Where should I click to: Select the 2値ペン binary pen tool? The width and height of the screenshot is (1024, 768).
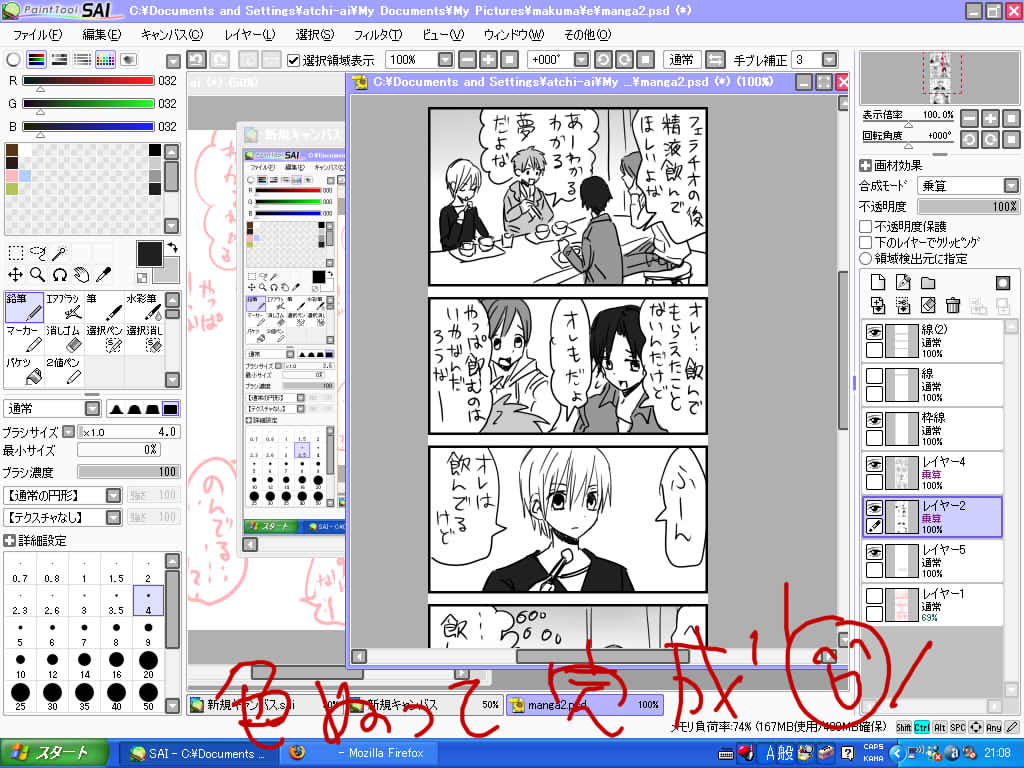point(63,371)
